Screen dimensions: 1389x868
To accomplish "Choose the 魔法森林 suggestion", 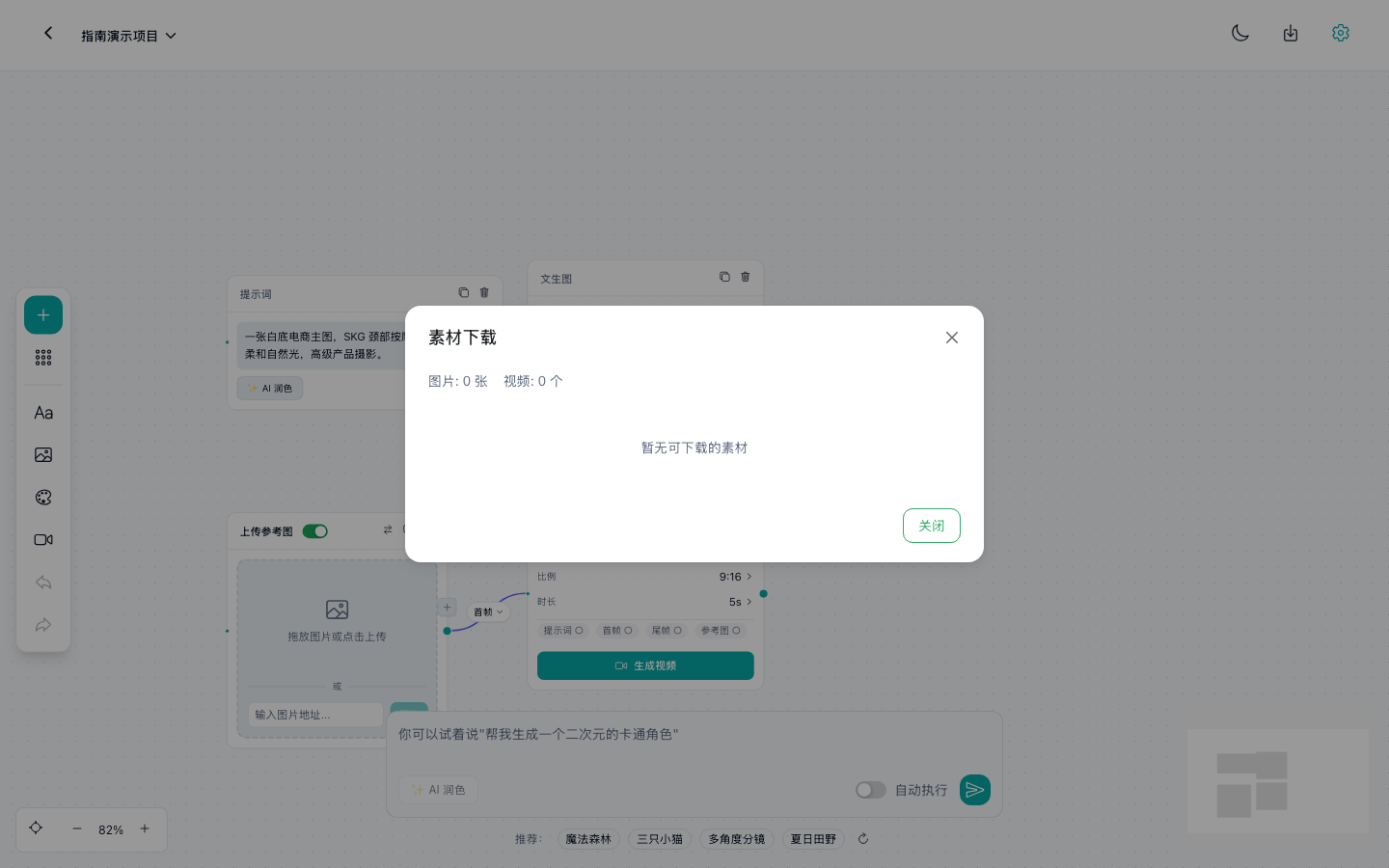I will [588, 839].
